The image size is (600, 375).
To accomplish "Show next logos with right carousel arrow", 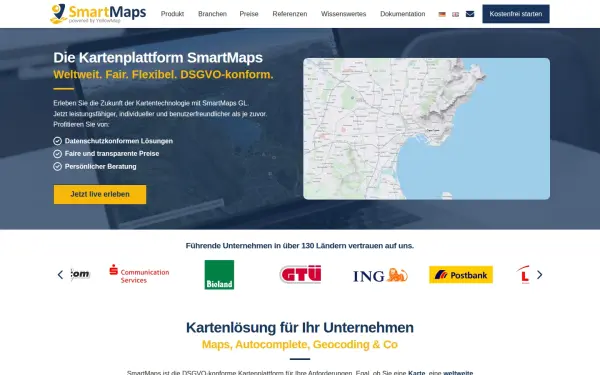I will click(x=540, y=275).
